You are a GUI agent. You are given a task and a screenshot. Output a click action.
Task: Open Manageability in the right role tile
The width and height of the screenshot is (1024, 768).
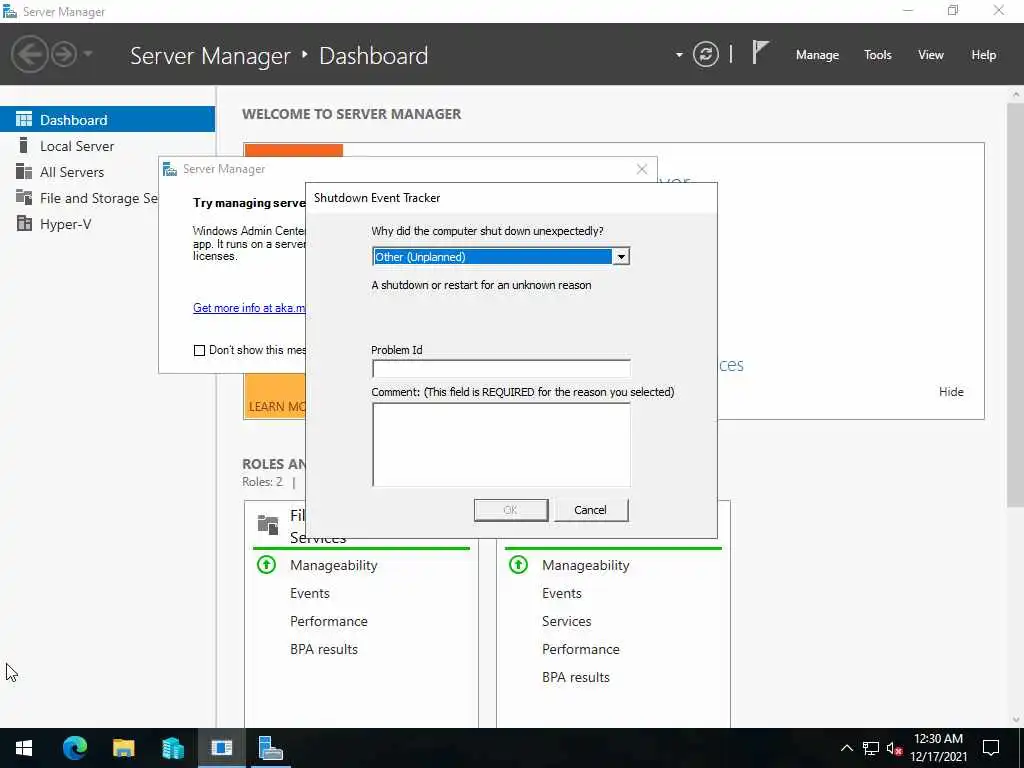[x=586, y=566]
